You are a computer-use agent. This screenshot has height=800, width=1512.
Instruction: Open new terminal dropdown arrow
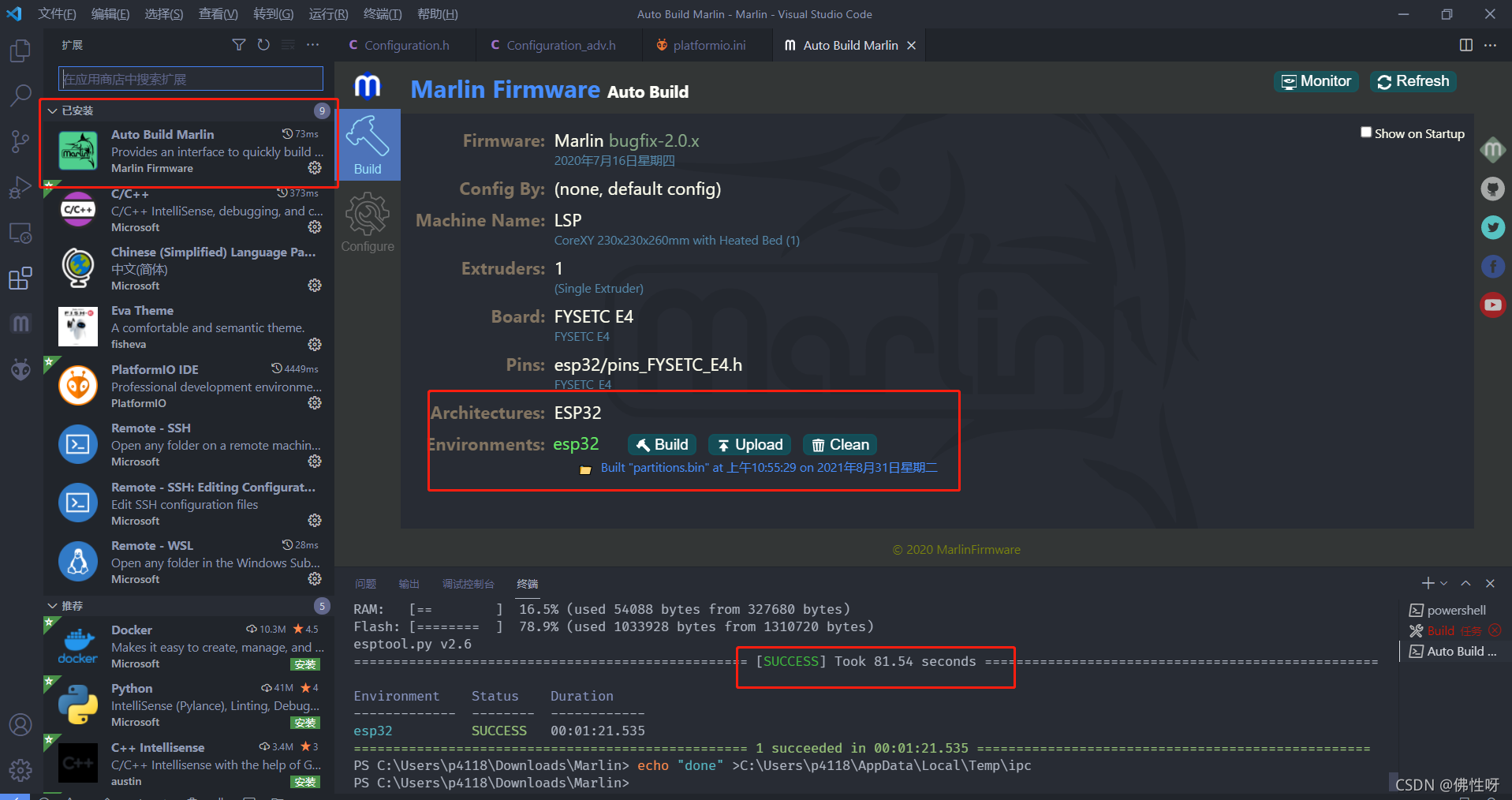pyautogui.click(x=1444, y=583)
